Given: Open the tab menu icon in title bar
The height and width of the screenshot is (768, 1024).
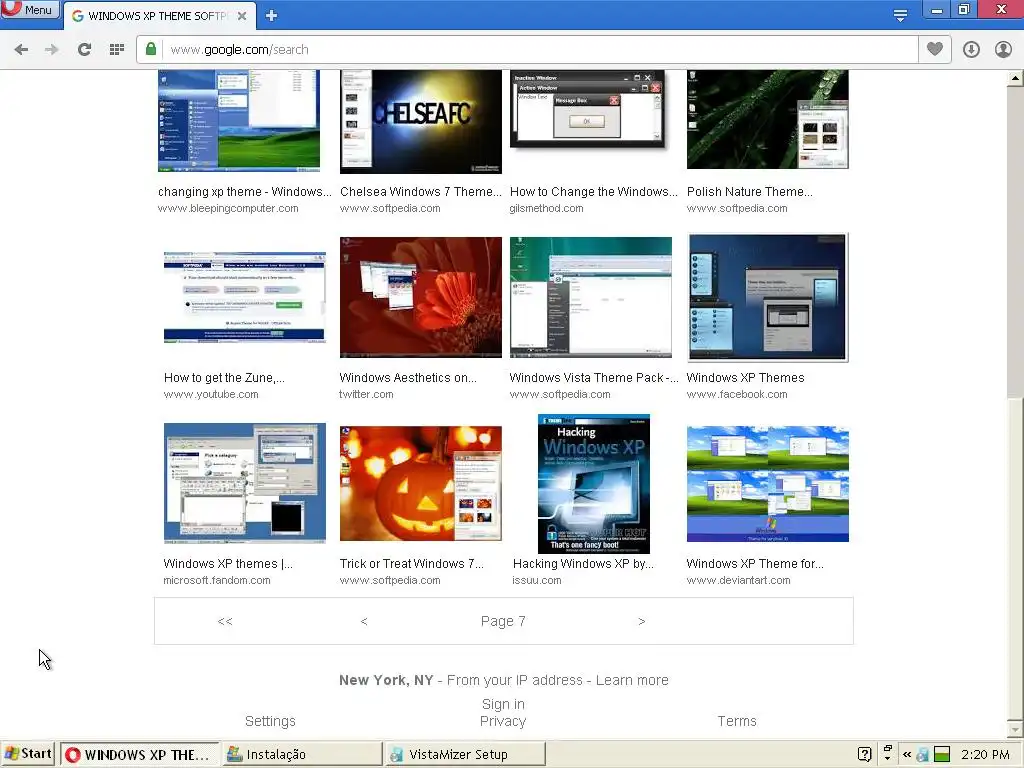Looking at the screenshot, I should [900, 15].
